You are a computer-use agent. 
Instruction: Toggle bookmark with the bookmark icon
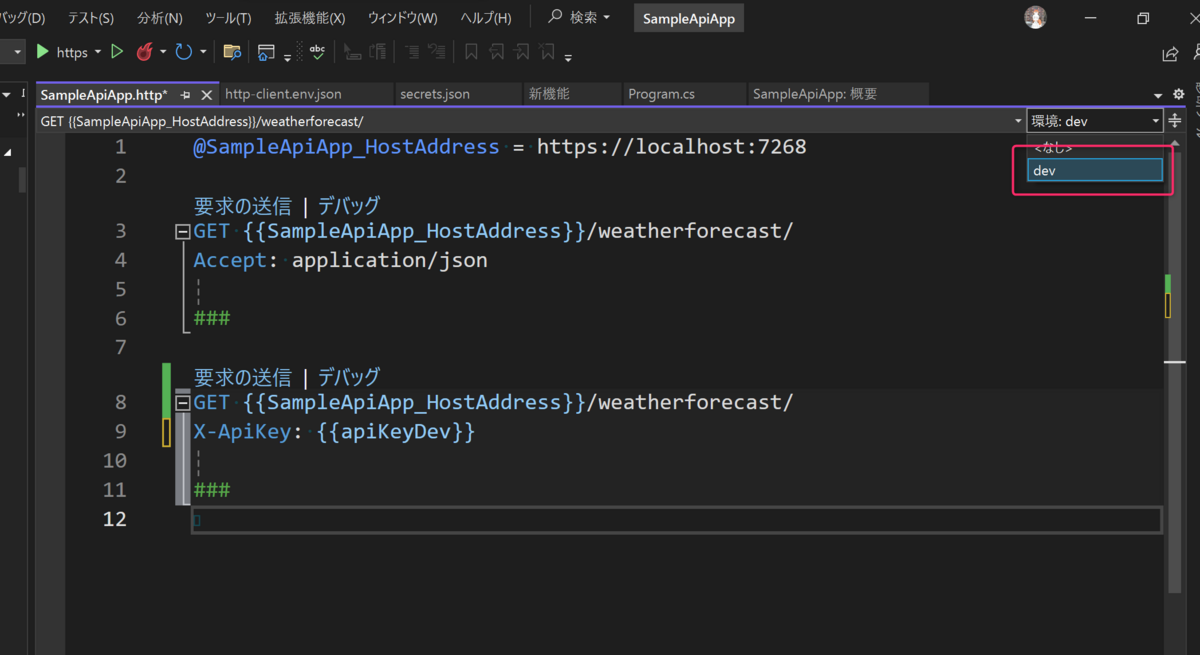pyautogui.click(x=472, y=52)
